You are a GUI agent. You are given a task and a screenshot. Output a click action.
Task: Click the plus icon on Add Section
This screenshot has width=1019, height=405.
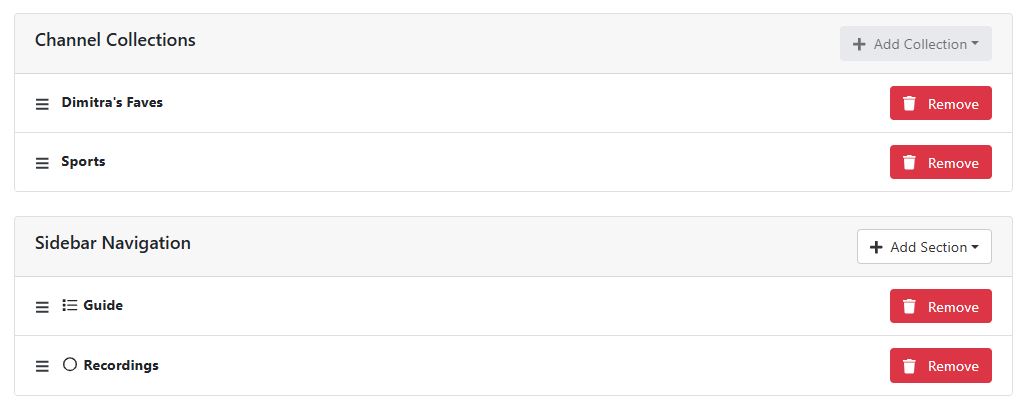[x=876, y=247]
